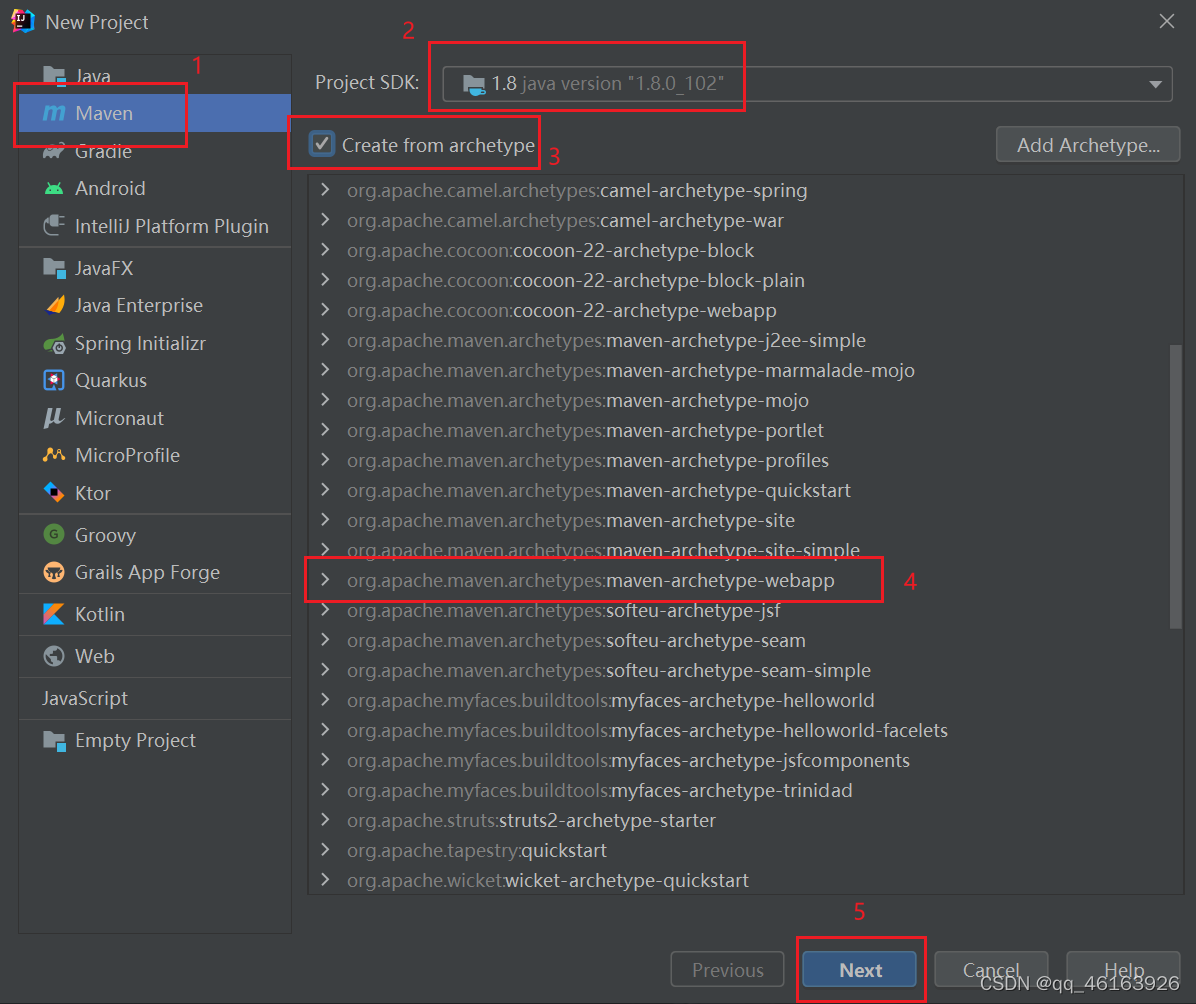Viewport: 1196px width, 1004px height.
Task: Click the JDK folder icon in SDK field
Action: (x=474, y=84)
